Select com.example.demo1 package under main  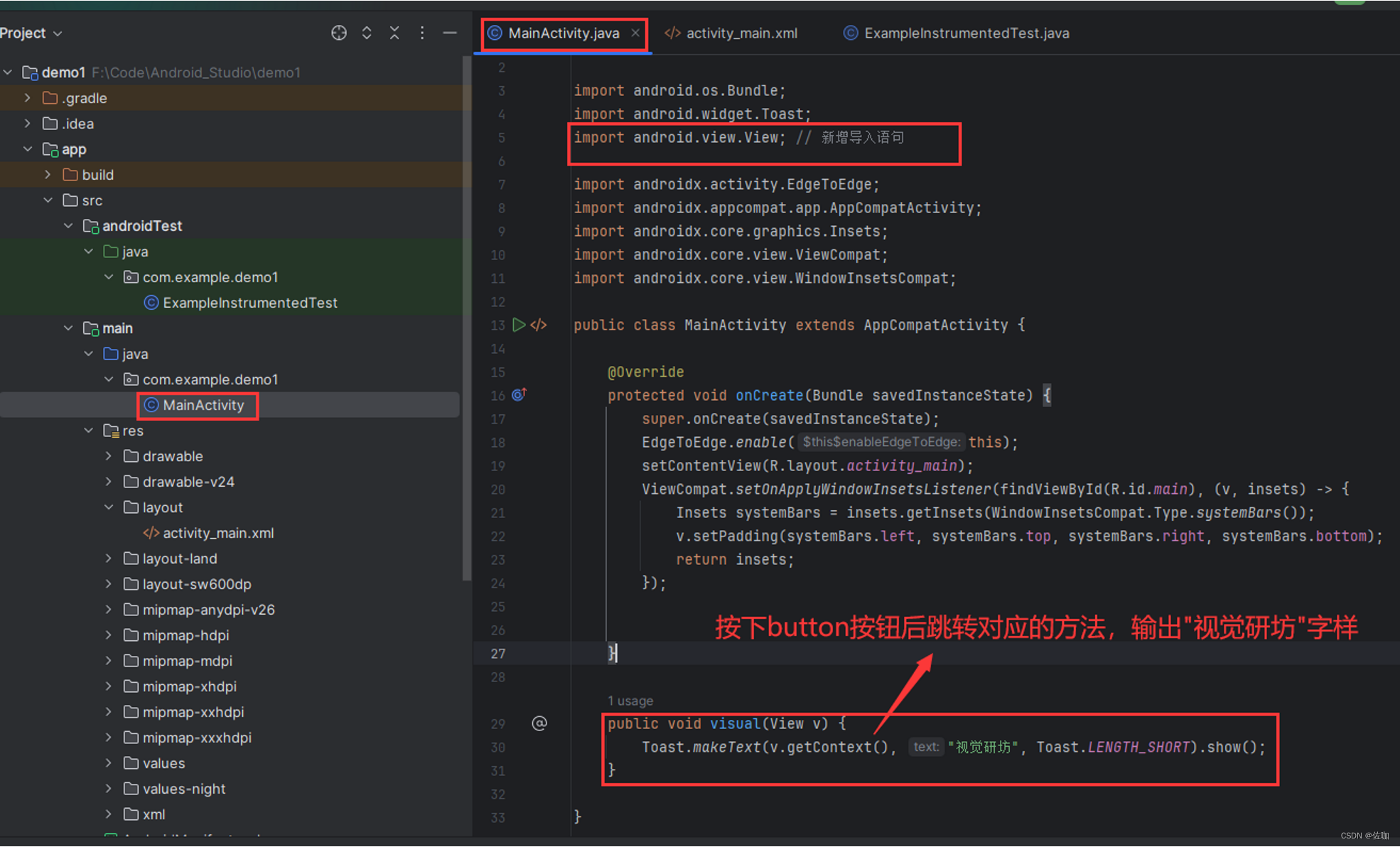[201, 379]
